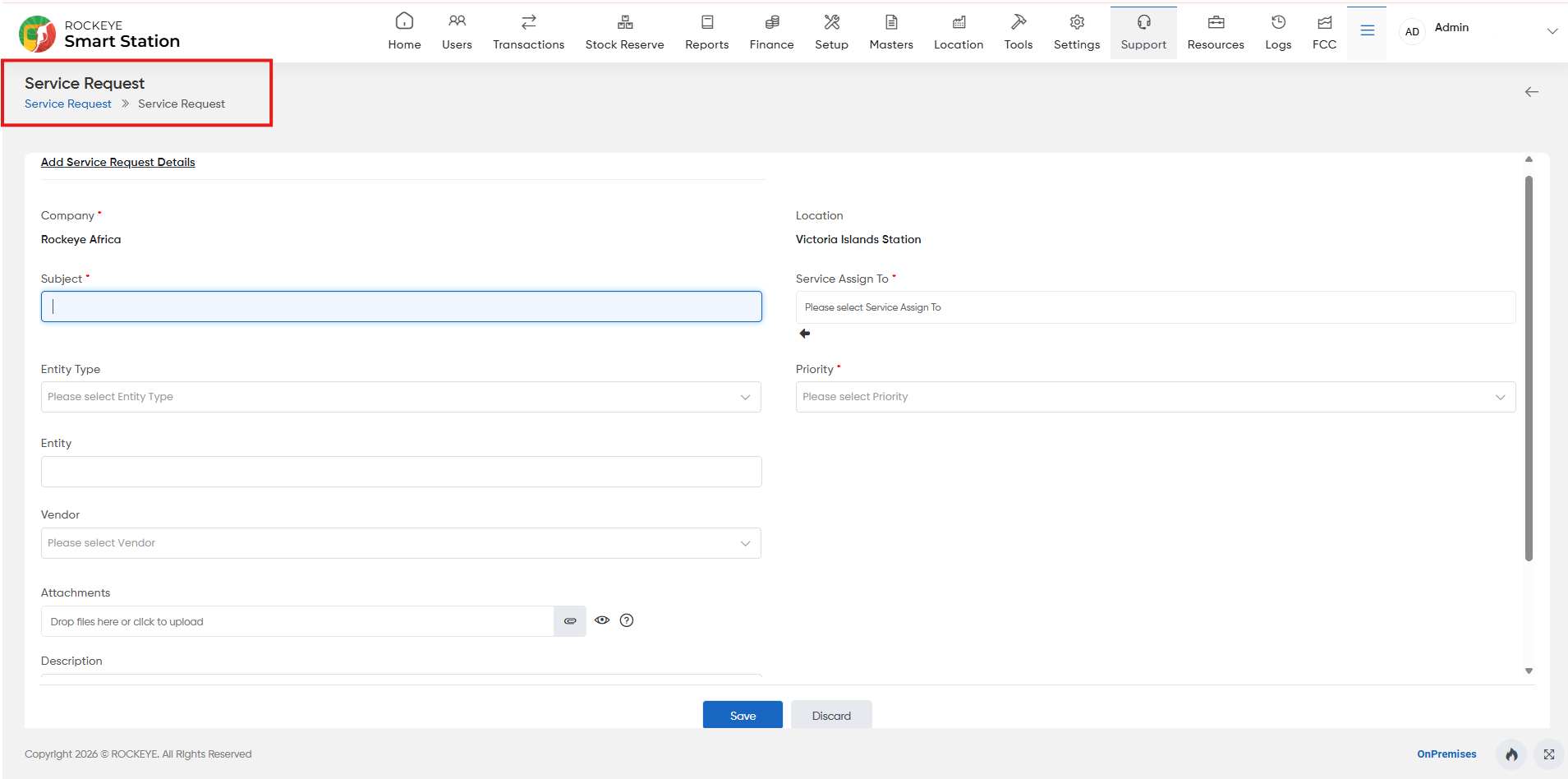1568x779 pixels.
Task: Click the fullscreen expand icon in footer
Action: pyautogui.click(x=1548, y=754)
